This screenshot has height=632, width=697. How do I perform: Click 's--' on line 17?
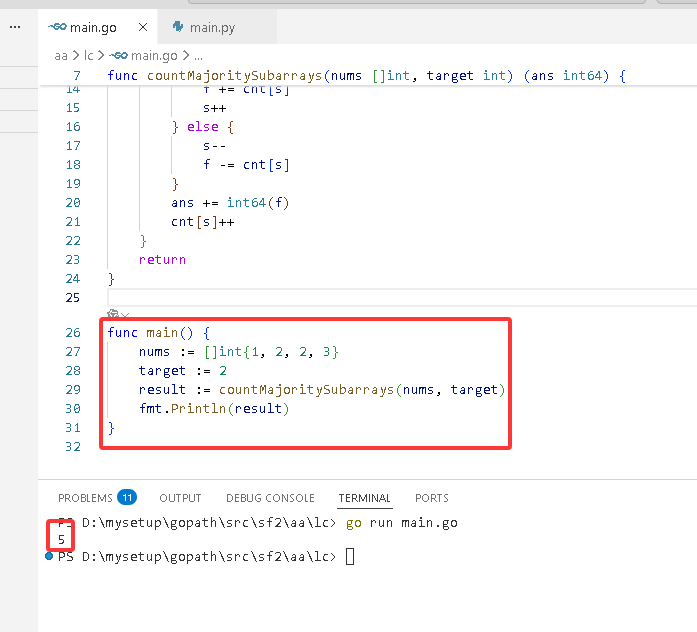[215, 146]
